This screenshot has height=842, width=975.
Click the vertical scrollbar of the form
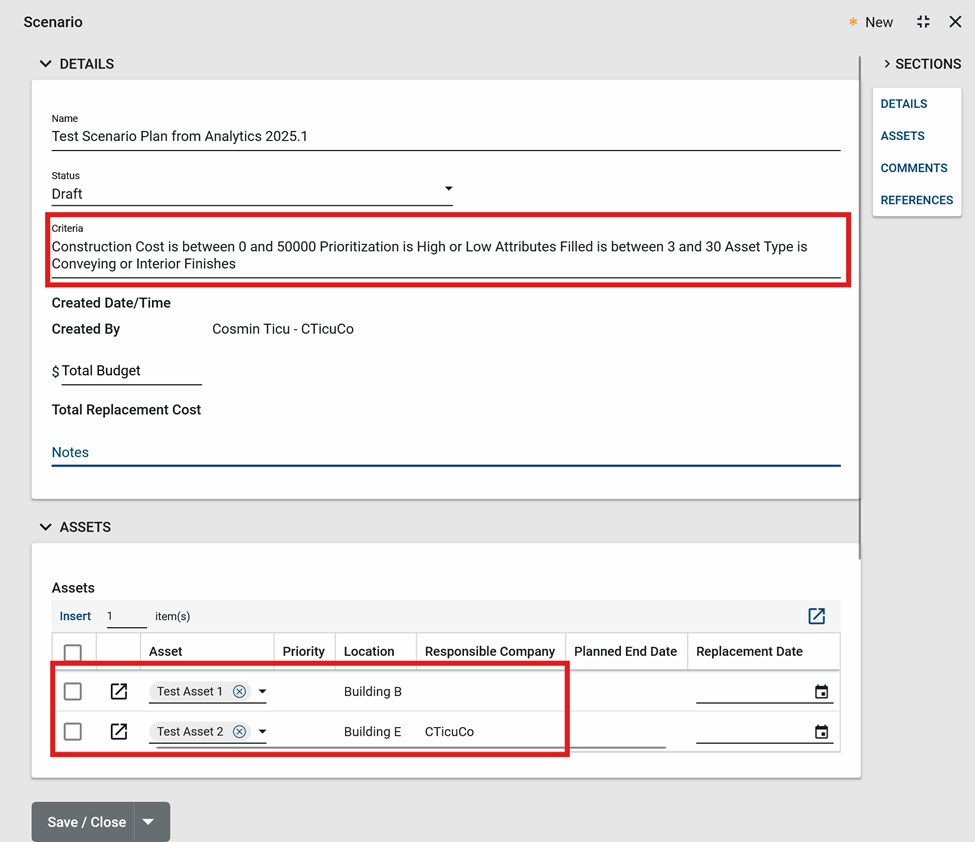pyautogui.click(x=860, y=308)
